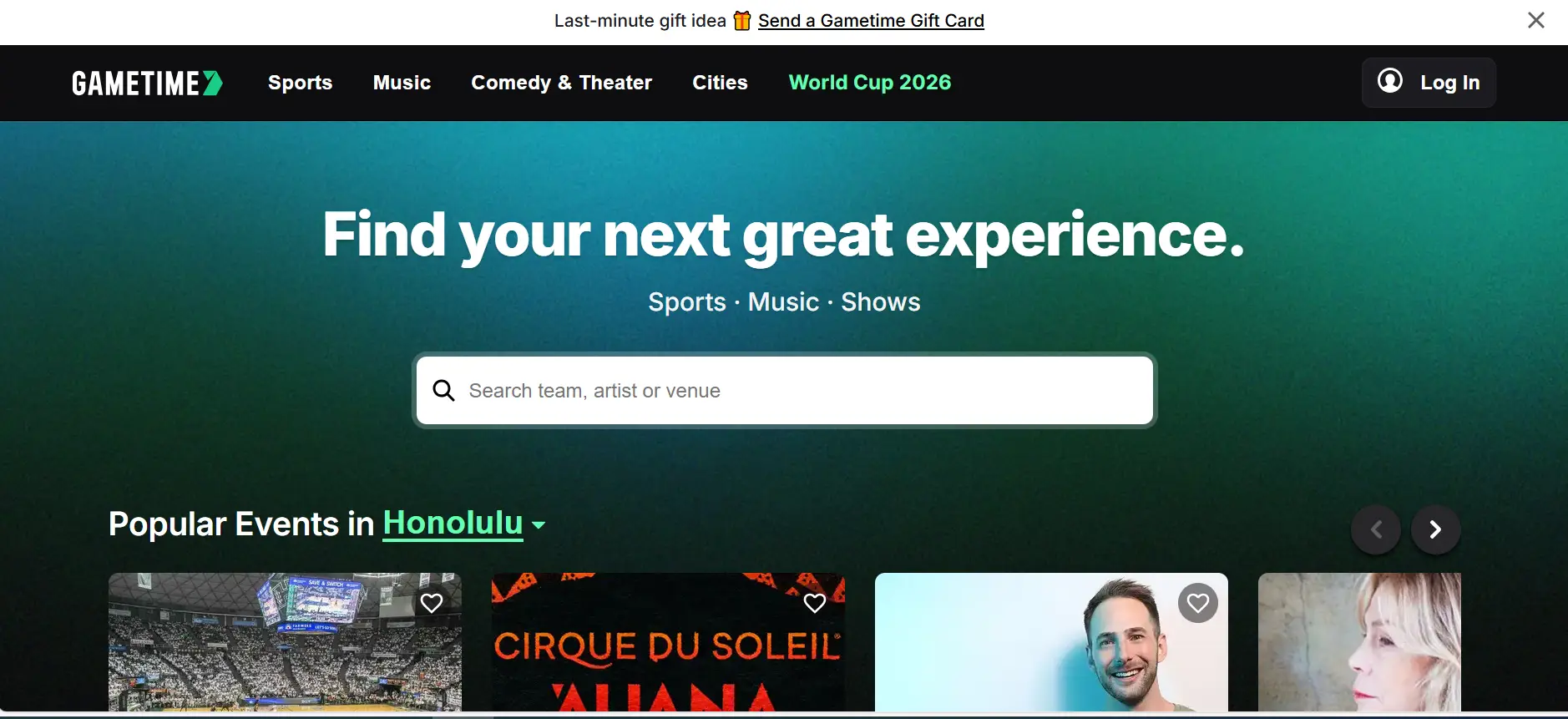The width and height of the screenshot is (1568, 719).
Task: Click the Log In button
Action: [x=1429, y=82]
